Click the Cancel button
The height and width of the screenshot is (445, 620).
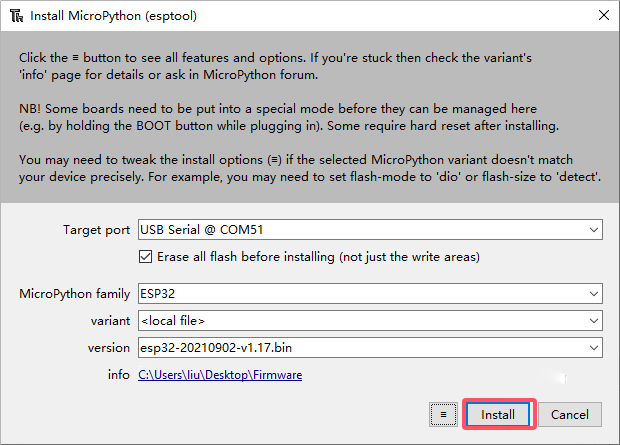click(x=570, y=415)
